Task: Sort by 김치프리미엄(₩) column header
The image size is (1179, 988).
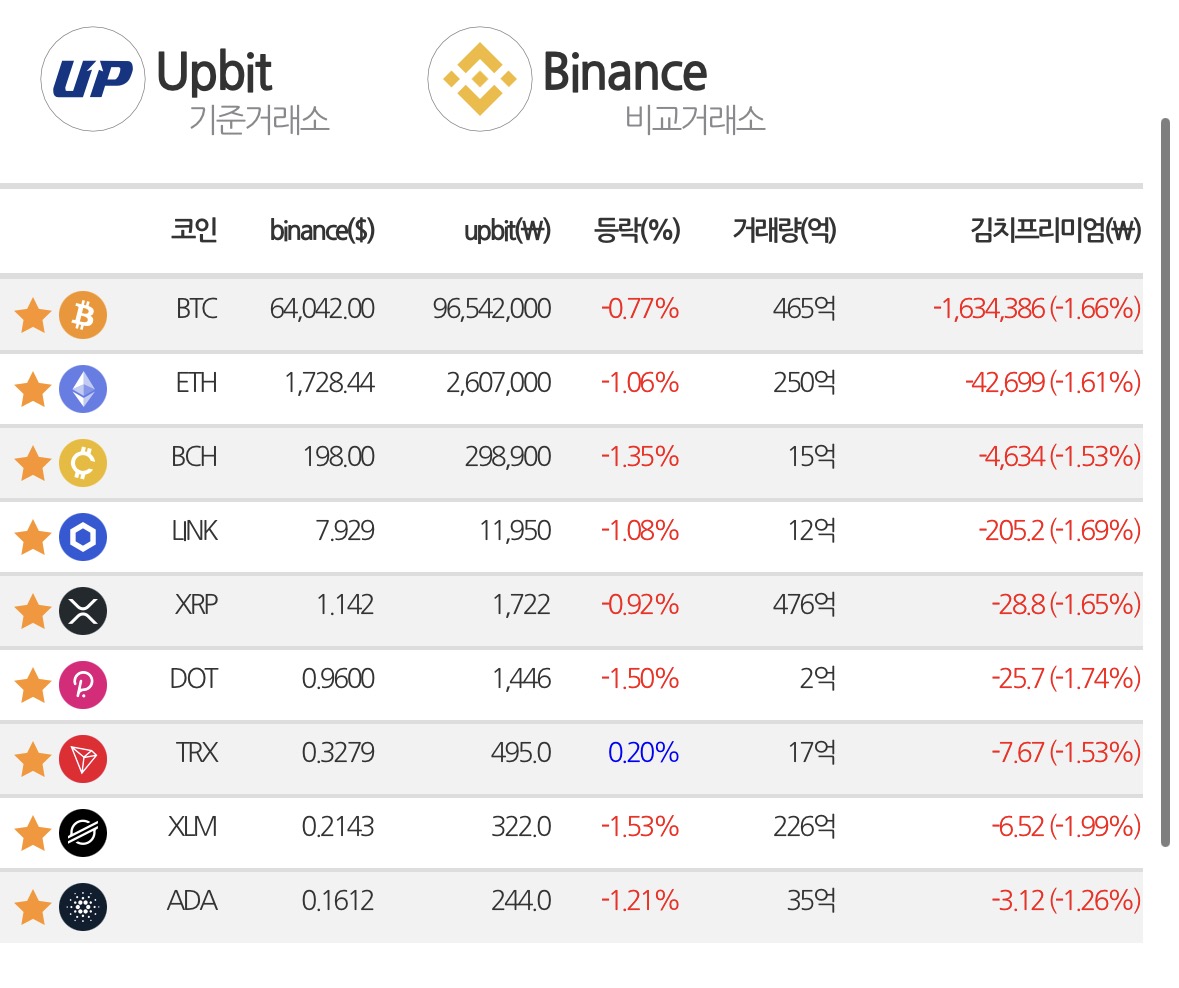Action: tap(1056, 230)
